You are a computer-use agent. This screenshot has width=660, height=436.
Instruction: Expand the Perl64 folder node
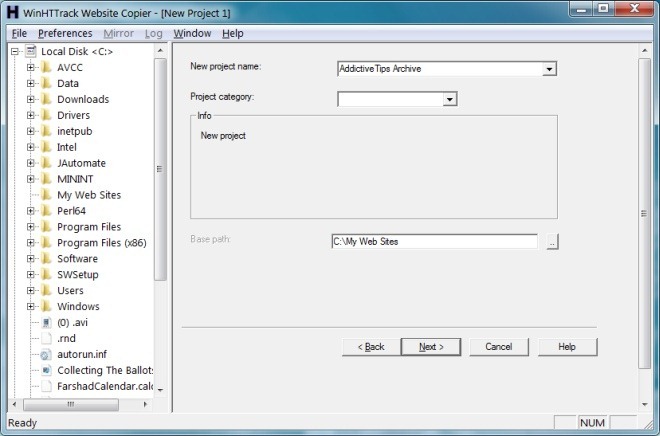[x=30, y=211]
